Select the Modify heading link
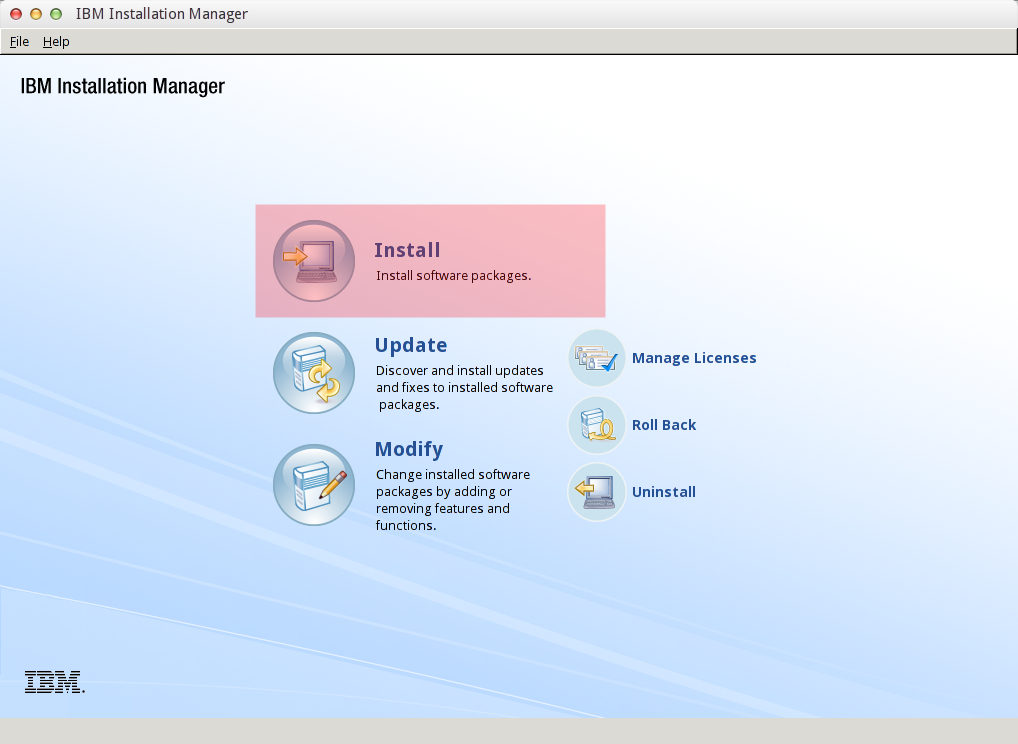This screenshot has height=744, width=1018. click(409, 449)
